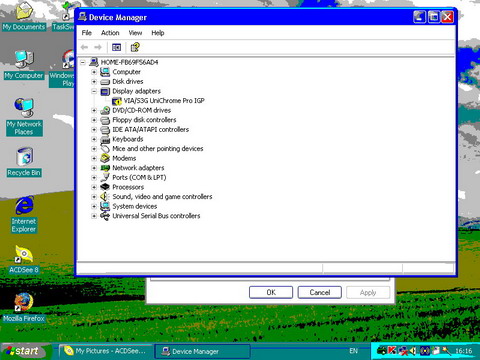Click the Kaspersky red K tray icon
Screen dimensions: 480x360
tap(392, 351)
